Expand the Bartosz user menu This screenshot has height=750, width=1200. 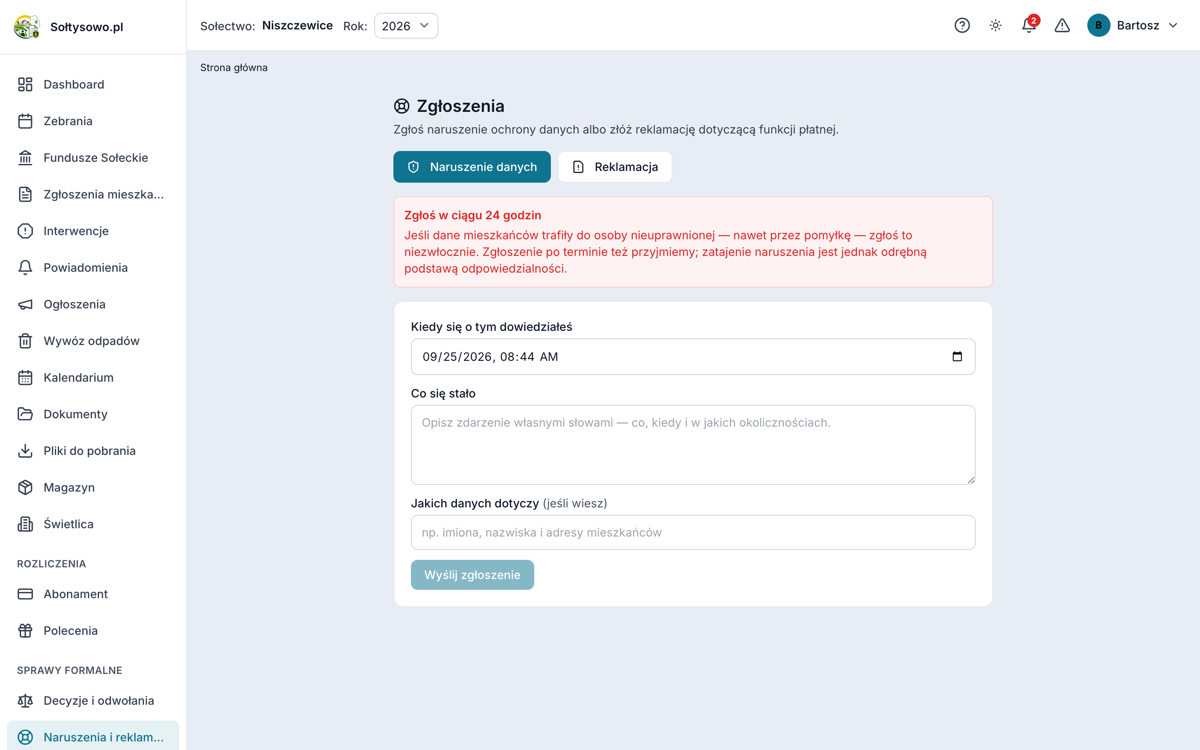point(1133,26)
